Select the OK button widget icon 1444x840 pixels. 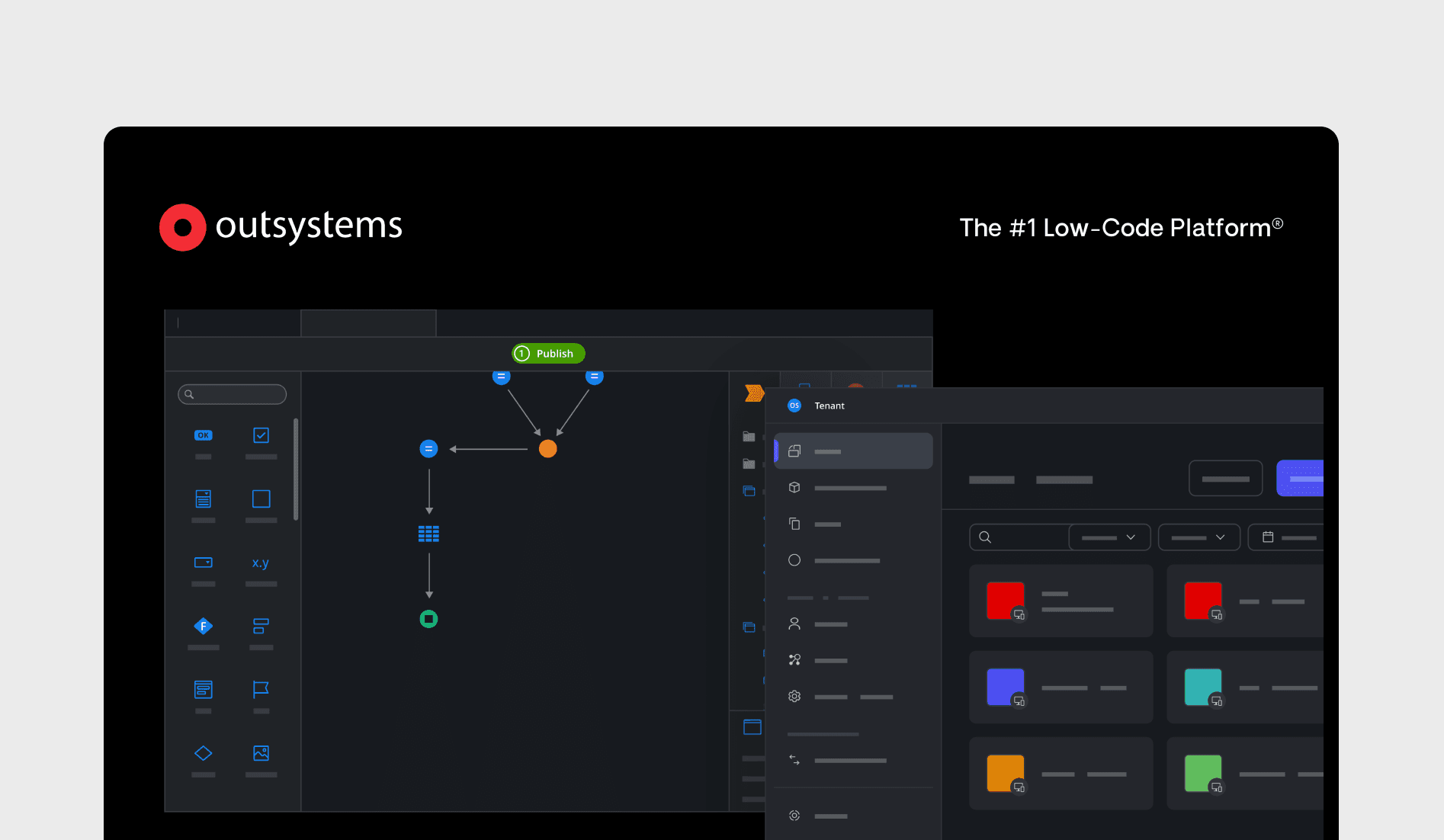coord(204,435)
